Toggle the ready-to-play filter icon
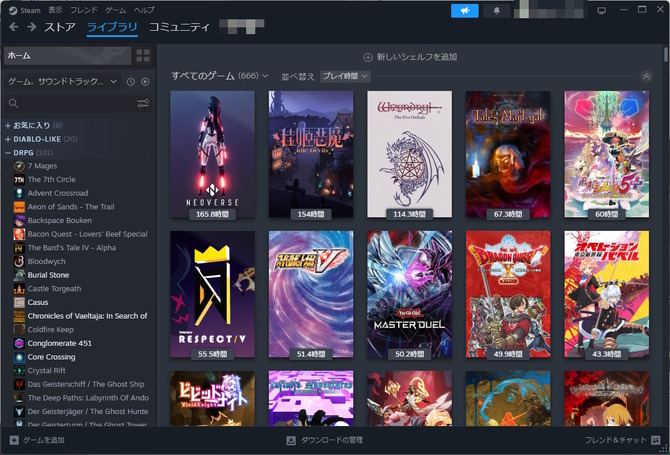The height and width of the screenshot is (455, 670). tap(145, 81)
